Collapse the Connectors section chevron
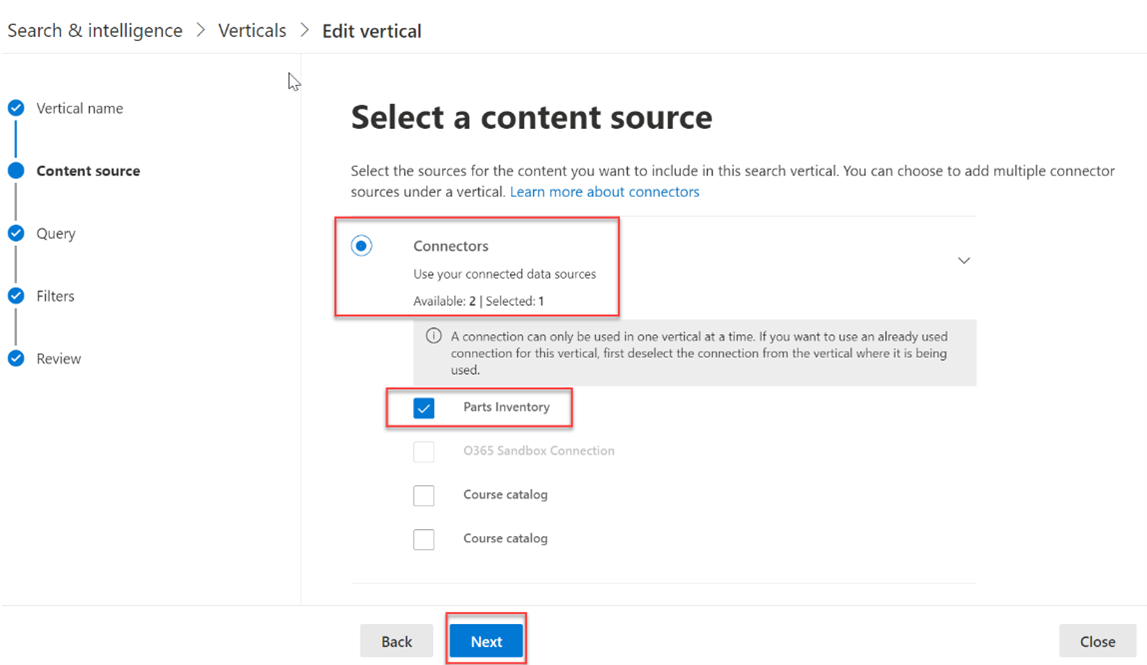This screenshot has width=1147, height=665. tap(964, 261)
